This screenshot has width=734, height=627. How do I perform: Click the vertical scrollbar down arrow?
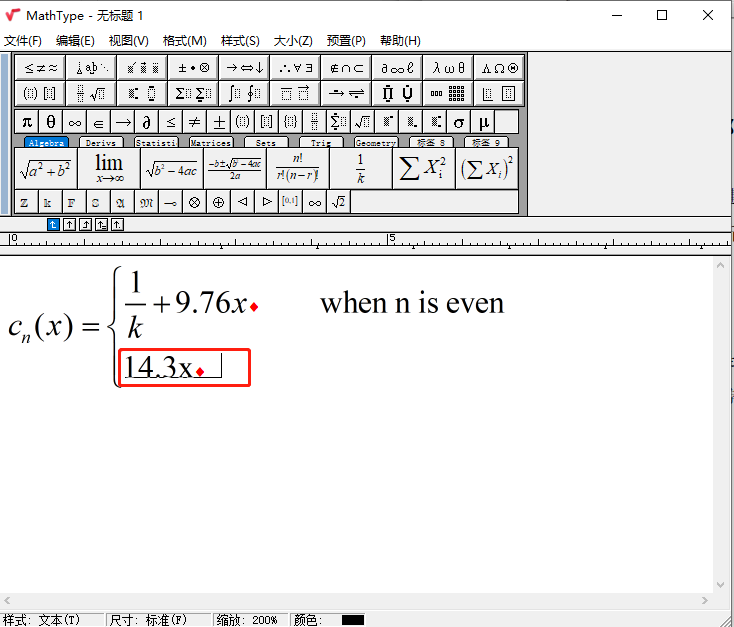click(x=720, y=585)
